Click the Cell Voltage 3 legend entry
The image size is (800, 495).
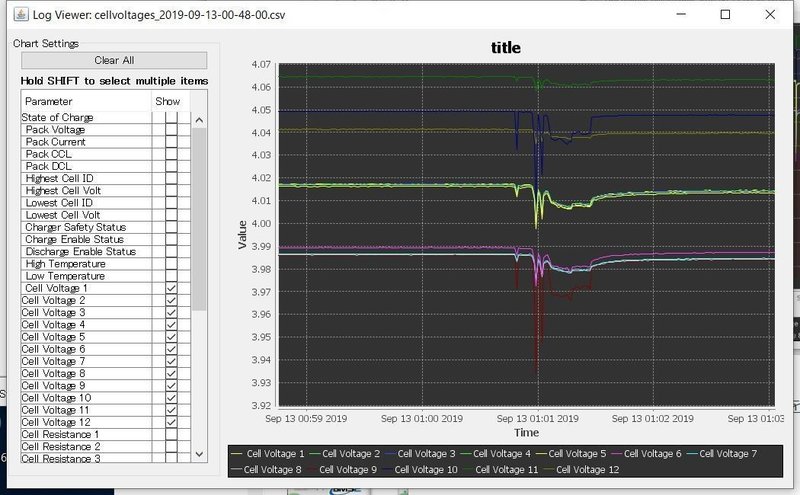[x=420, y=454]
